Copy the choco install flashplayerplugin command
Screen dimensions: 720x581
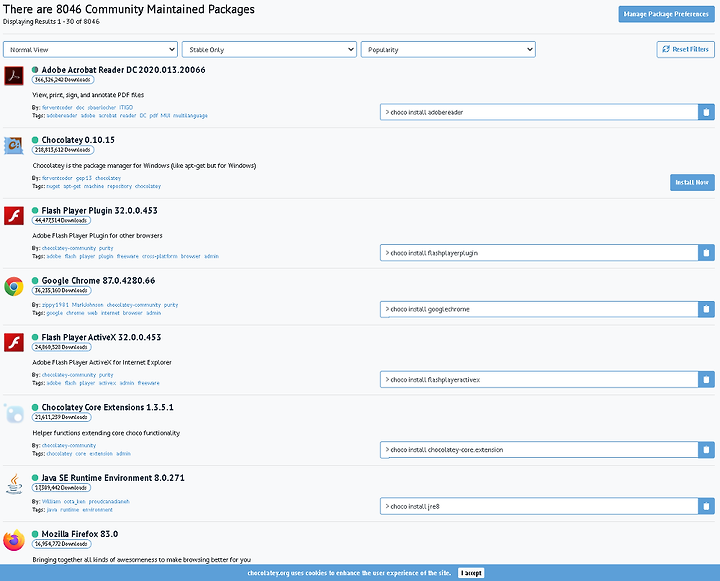(x=706, y=253)
